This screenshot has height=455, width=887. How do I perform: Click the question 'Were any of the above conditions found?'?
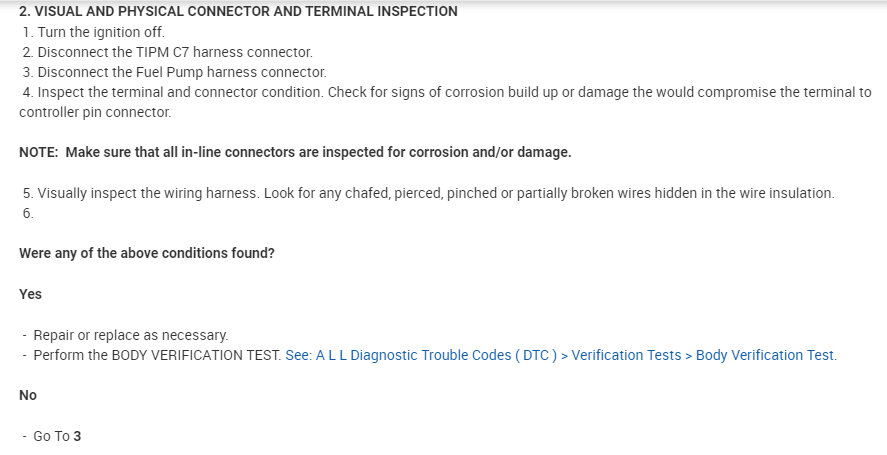pos(146,253)
